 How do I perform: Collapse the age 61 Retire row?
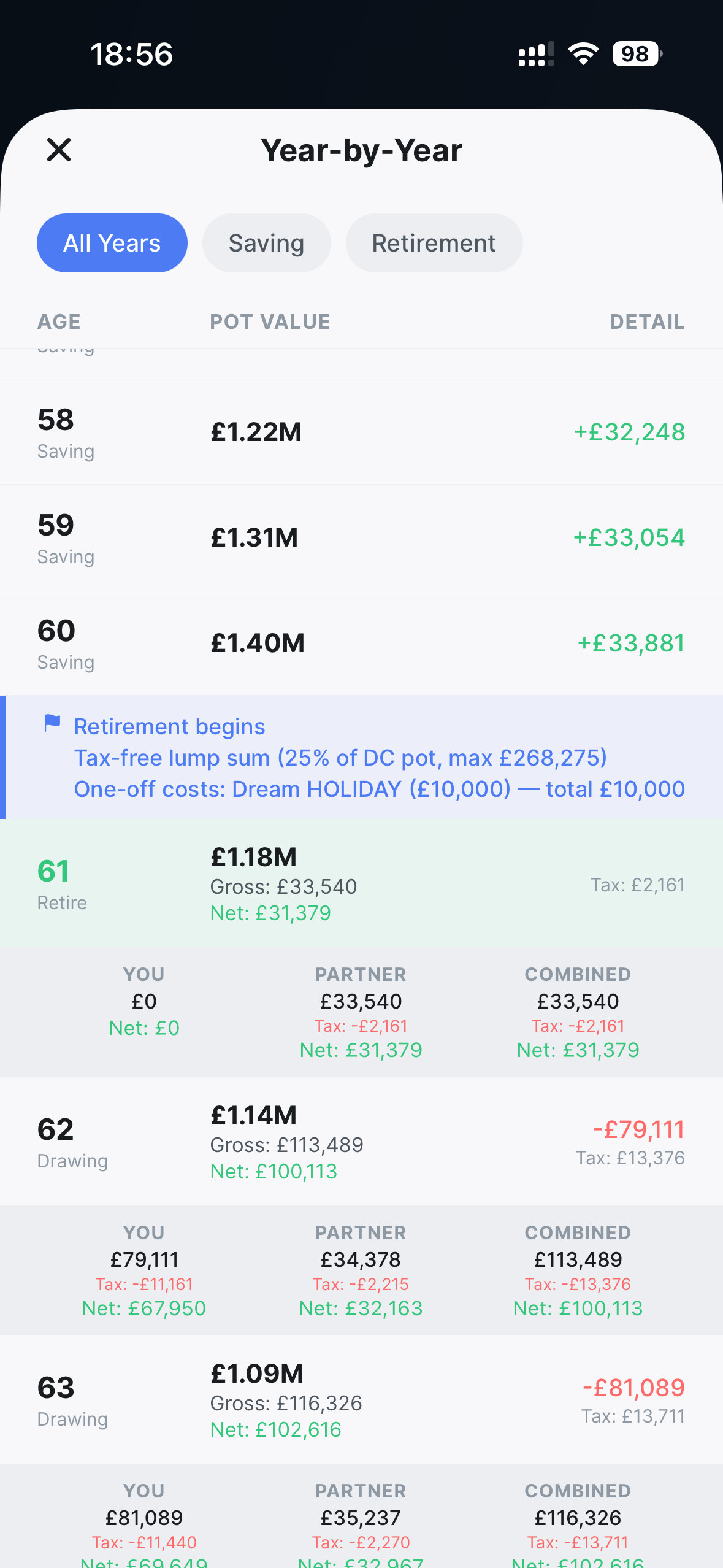click(x=361, y=884)
